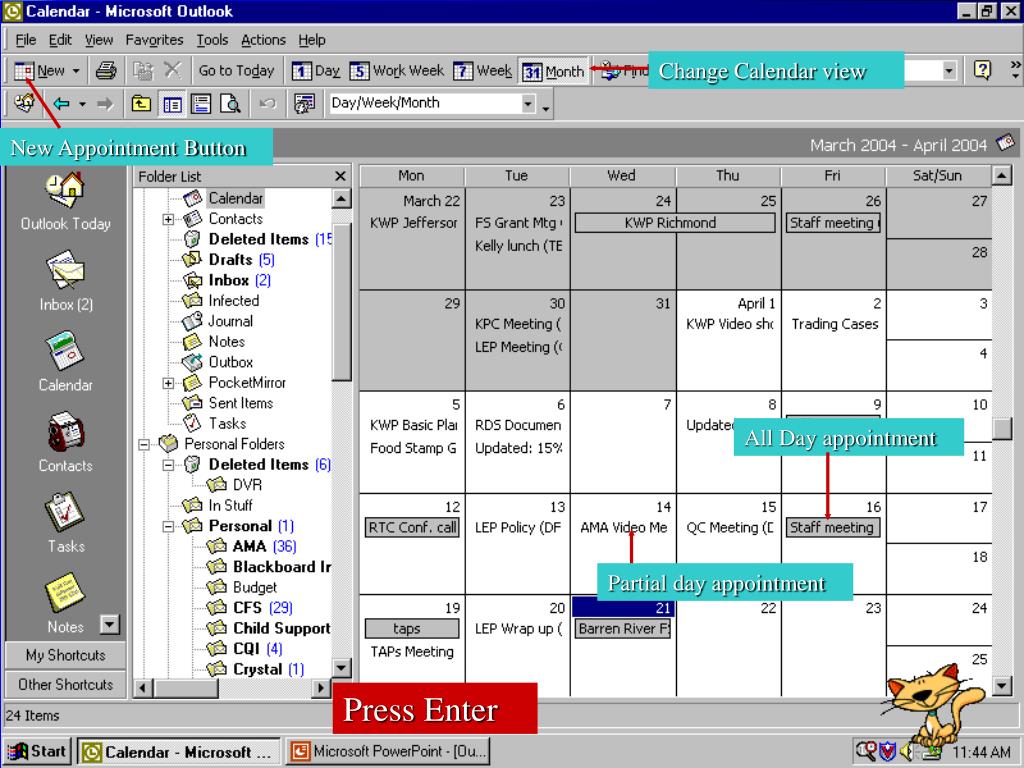Open the Calendar shortcut in Outlook bar

[x=65, y=362]
